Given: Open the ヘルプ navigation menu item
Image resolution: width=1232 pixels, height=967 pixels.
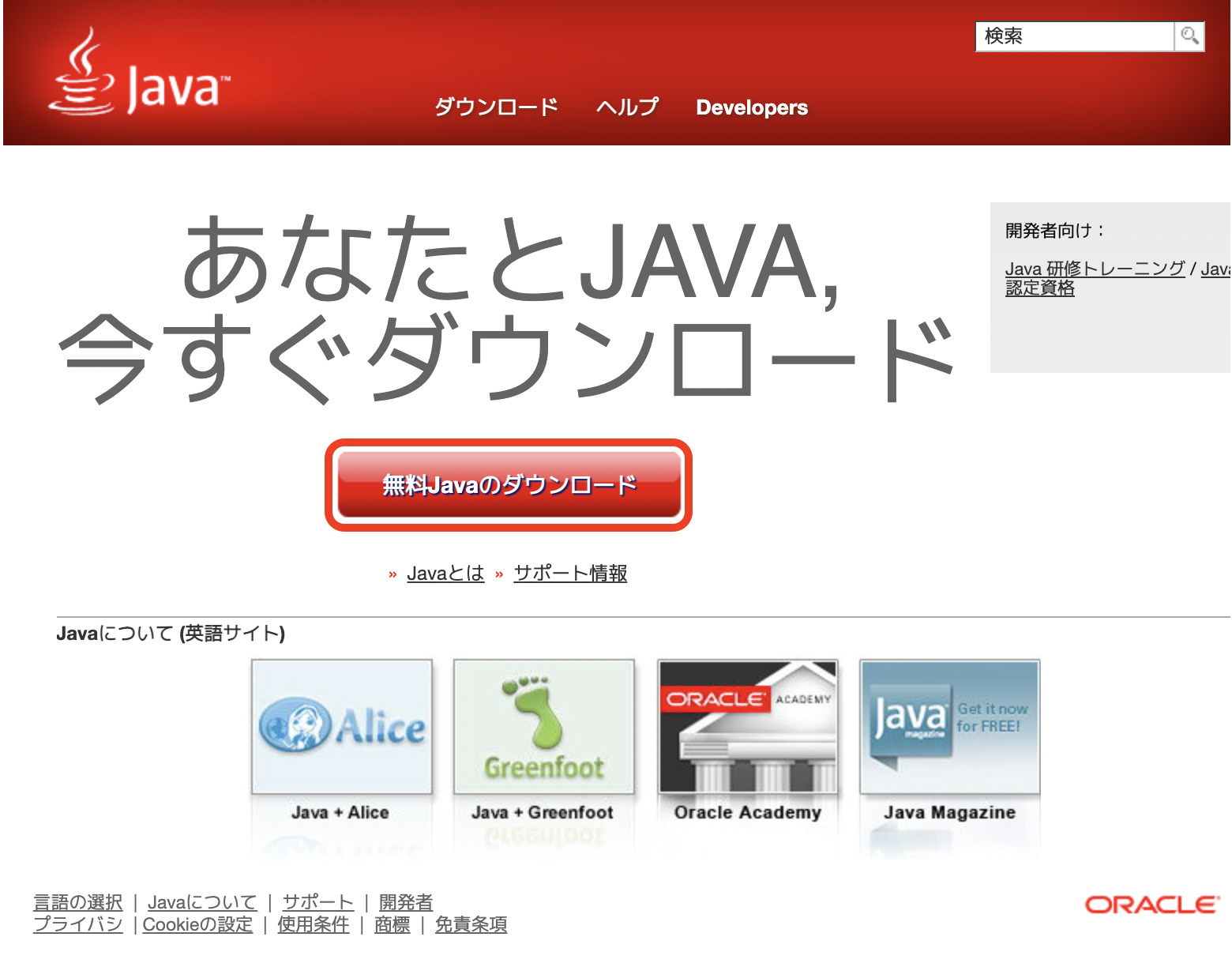Looking at the screenshot, I should click(x=627, y=107).
